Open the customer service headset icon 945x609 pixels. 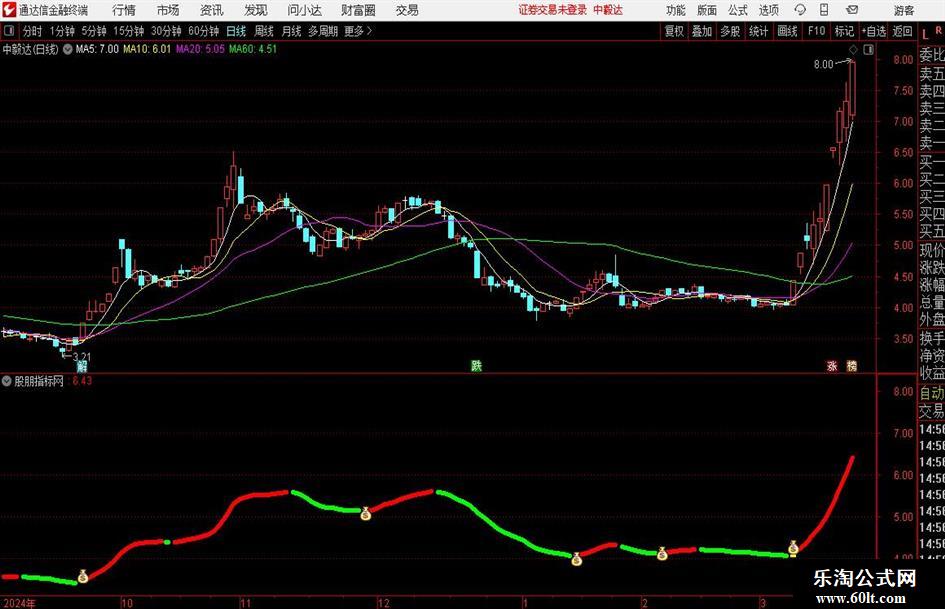click(x=800, y=10)
